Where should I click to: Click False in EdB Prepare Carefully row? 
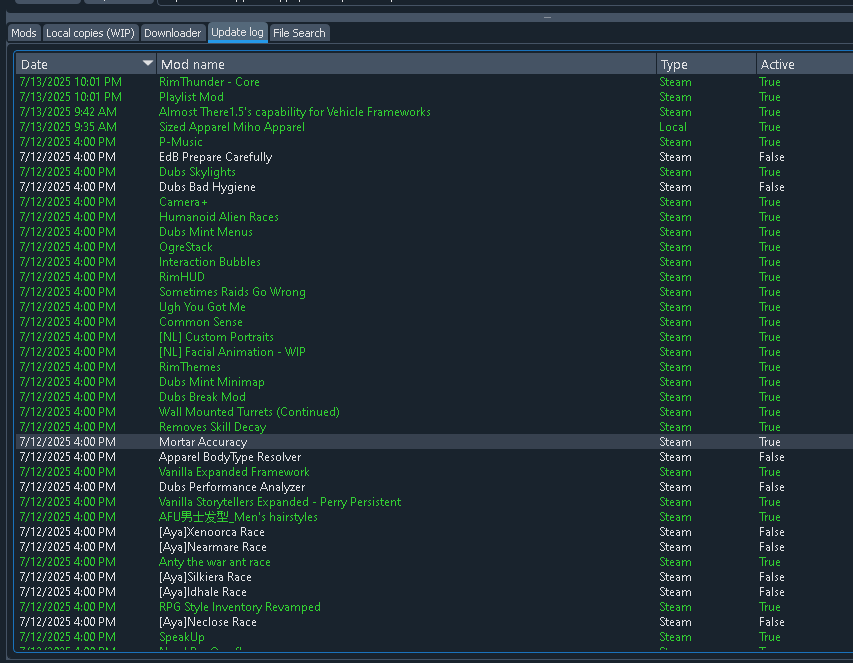pos(771,157)
